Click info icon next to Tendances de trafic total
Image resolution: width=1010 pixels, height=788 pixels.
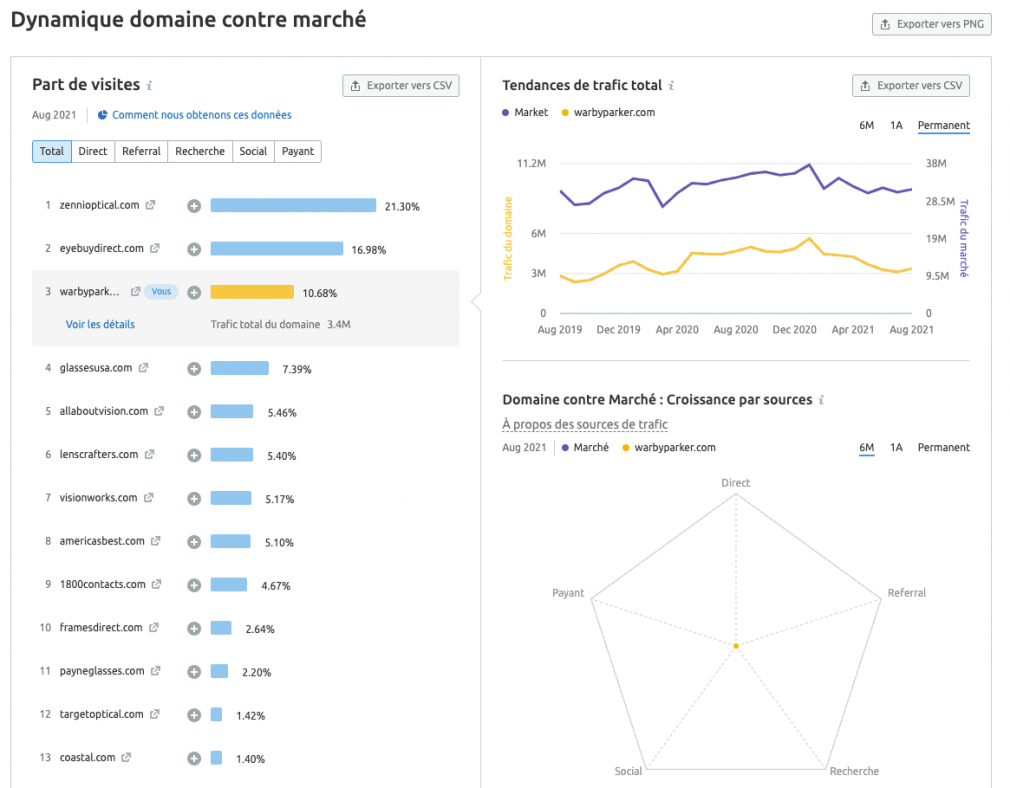(x=671, y=85)
